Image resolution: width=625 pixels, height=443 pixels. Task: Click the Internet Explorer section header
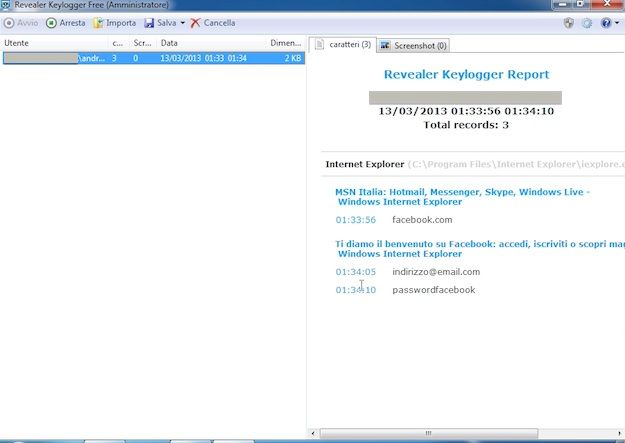tap(365, 164)
